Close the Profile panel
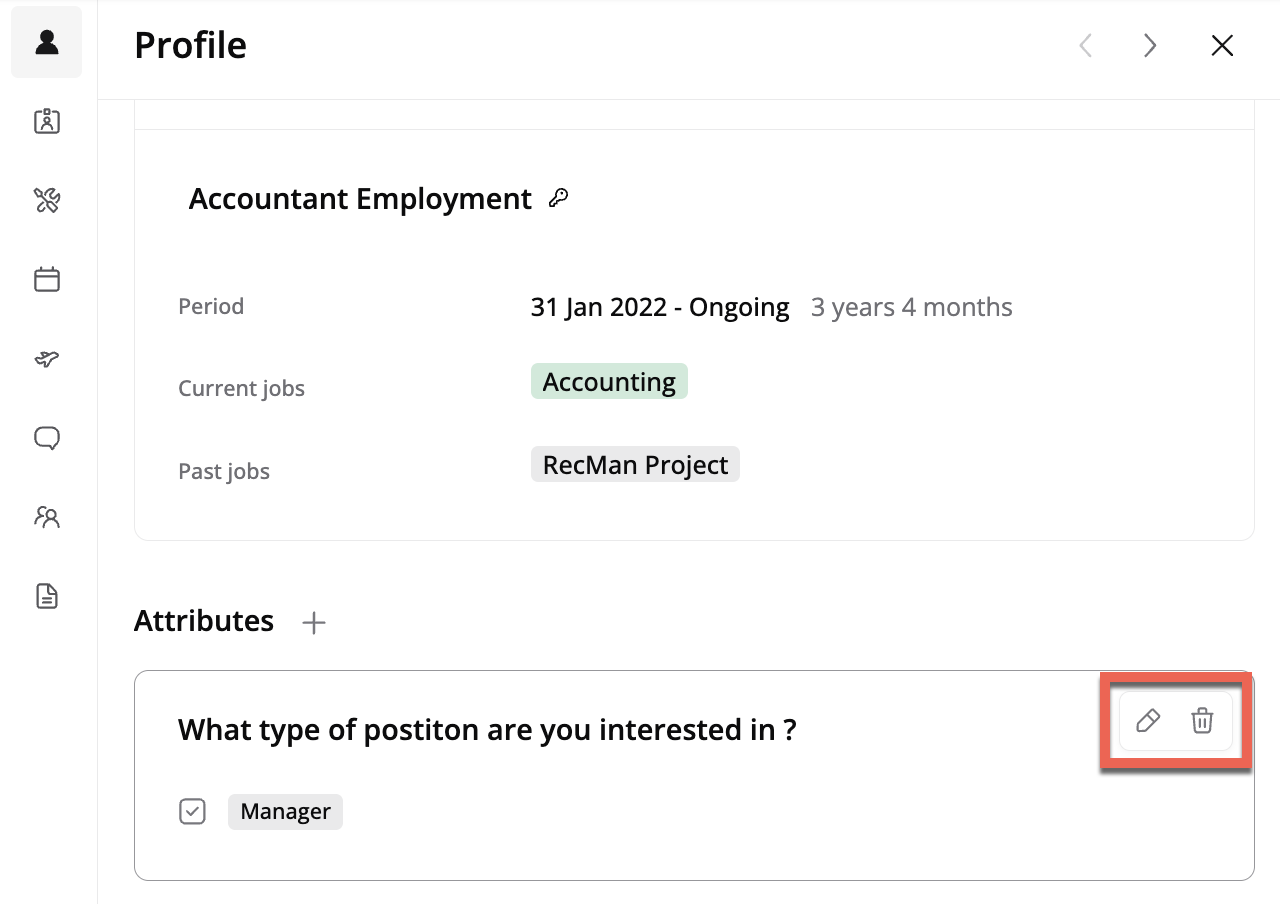1280x904 pixels. click(x=1222, y=45)
